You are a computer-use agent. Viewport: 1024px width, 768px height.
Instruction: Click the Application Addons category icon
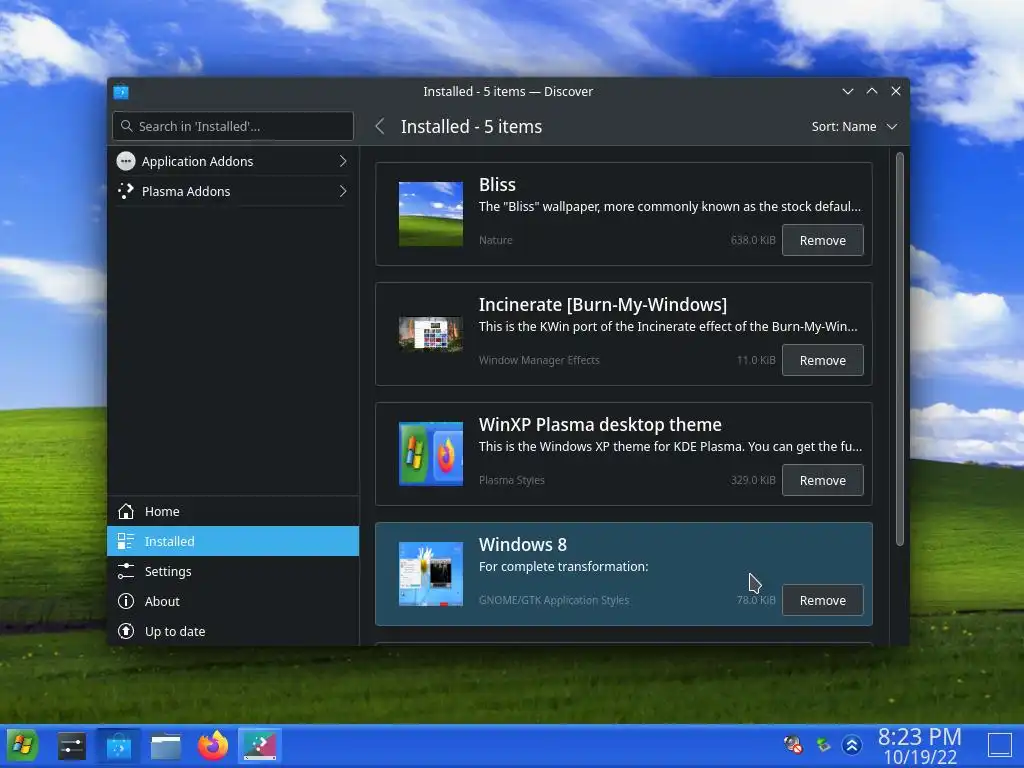(126, 161)
